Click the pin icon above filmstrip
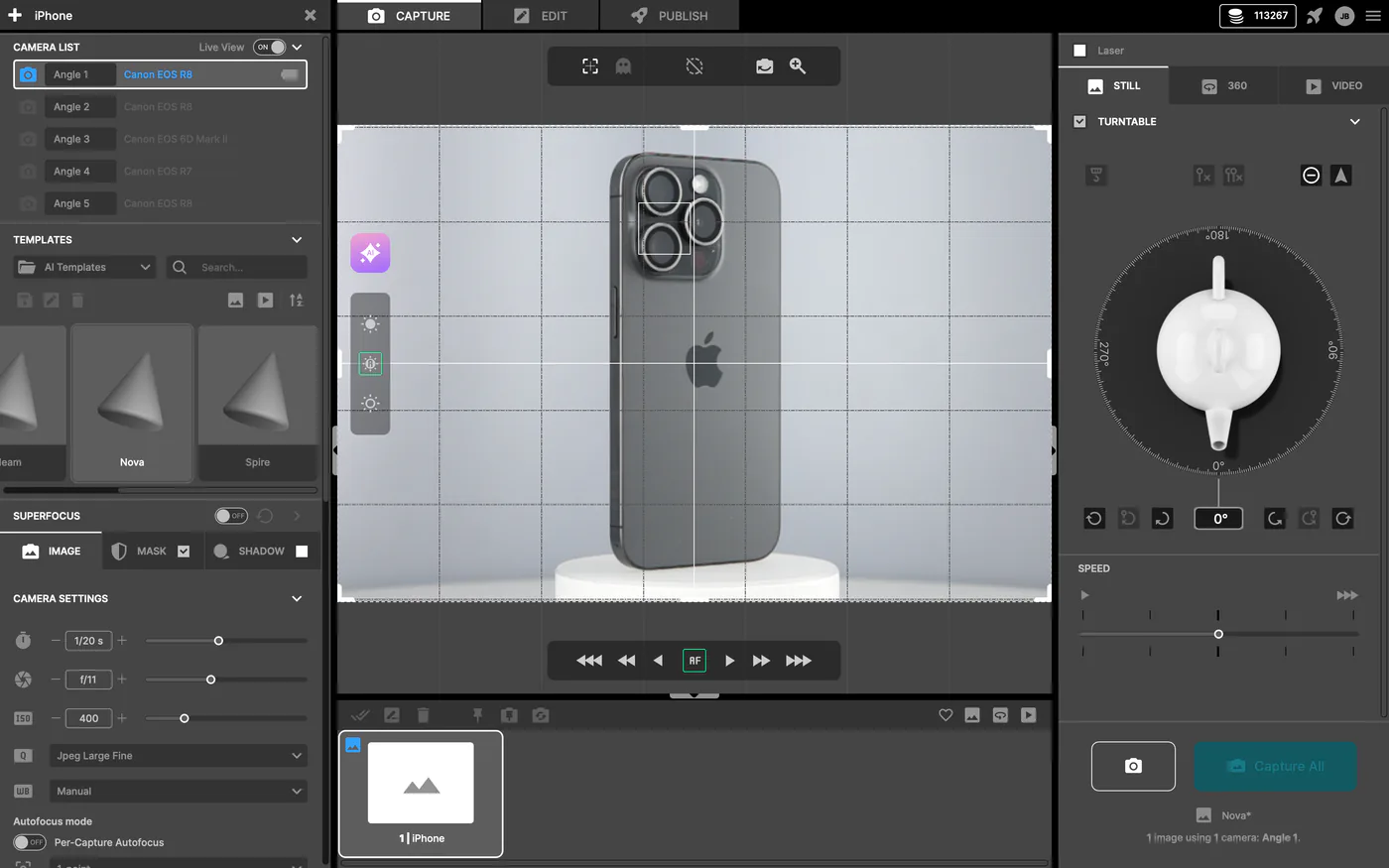Screen dimensions: 1389x868 pos(477,715)
